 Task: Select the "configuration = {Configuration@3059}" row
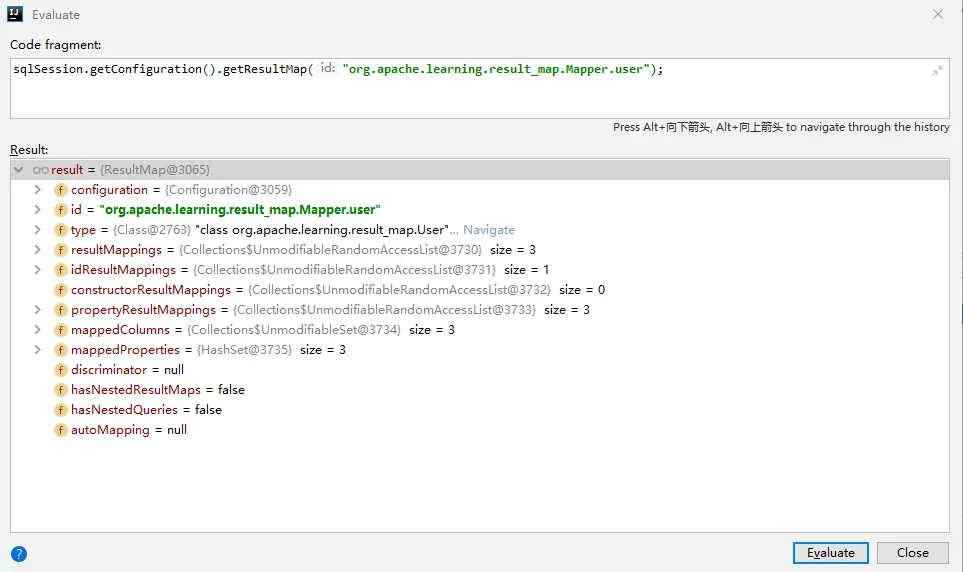[480, 190]
